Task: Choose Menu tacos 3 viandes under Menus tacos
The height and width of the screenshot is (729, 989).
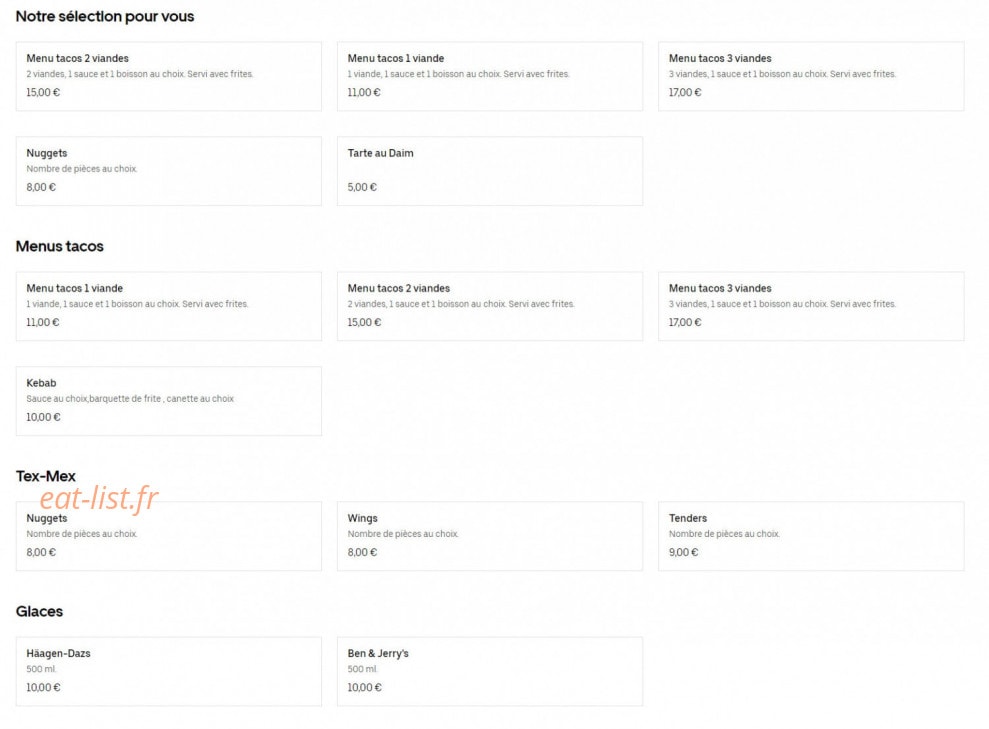Action: tap(811, 306)
